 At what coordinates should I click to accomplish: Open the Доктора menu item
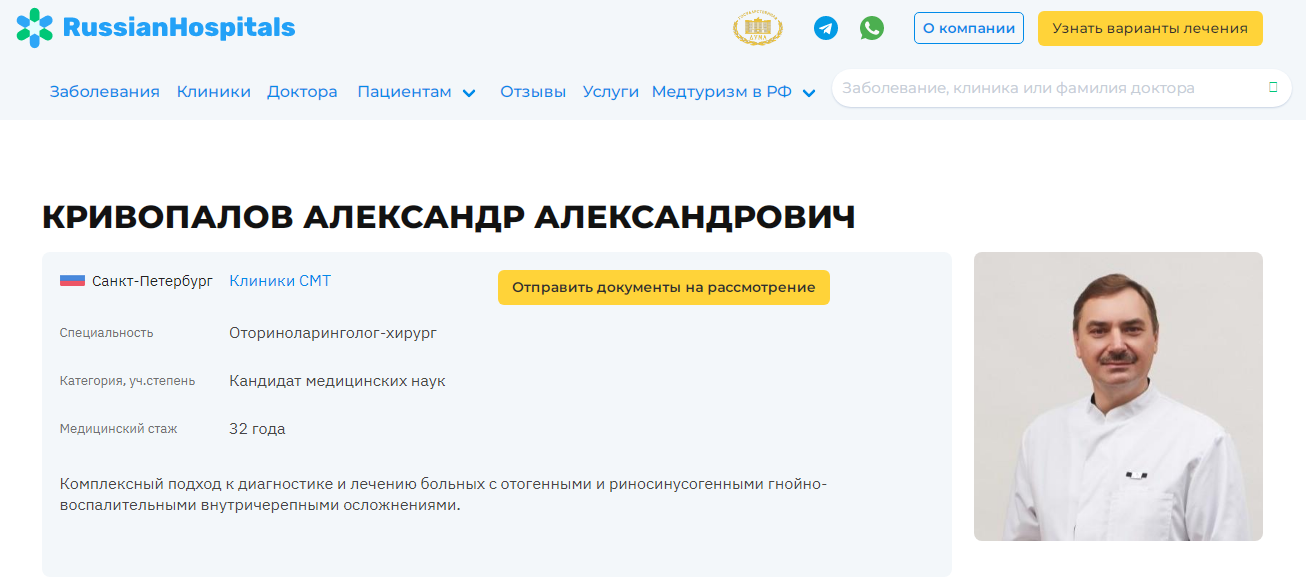[302, 92]
